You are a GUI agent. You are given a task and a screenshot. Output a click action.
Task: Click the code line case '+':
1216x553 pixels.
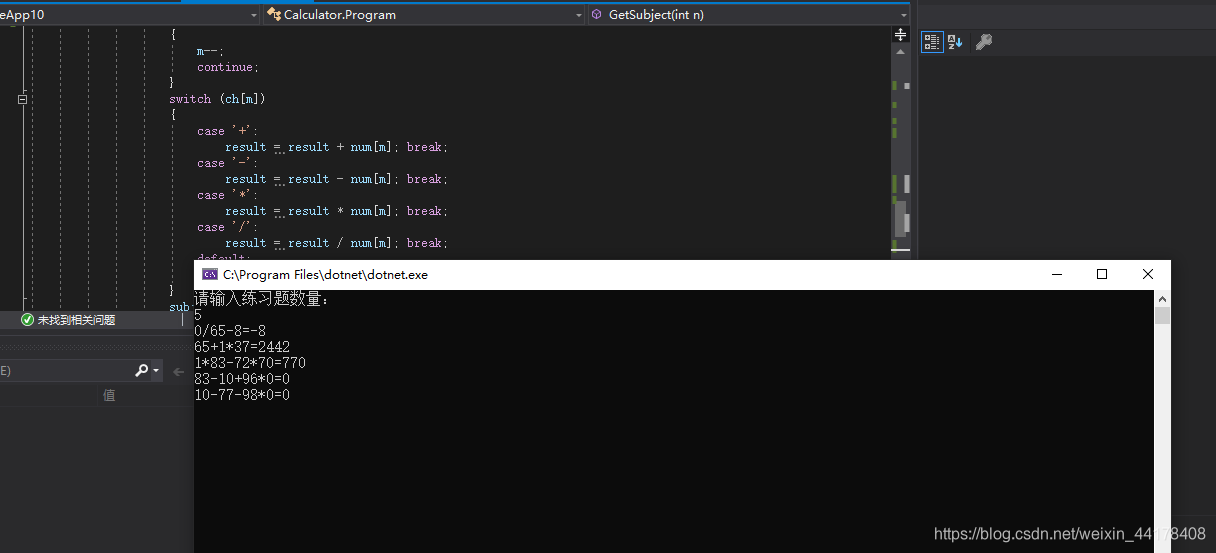pyautogui.click(x=227, y=131)
